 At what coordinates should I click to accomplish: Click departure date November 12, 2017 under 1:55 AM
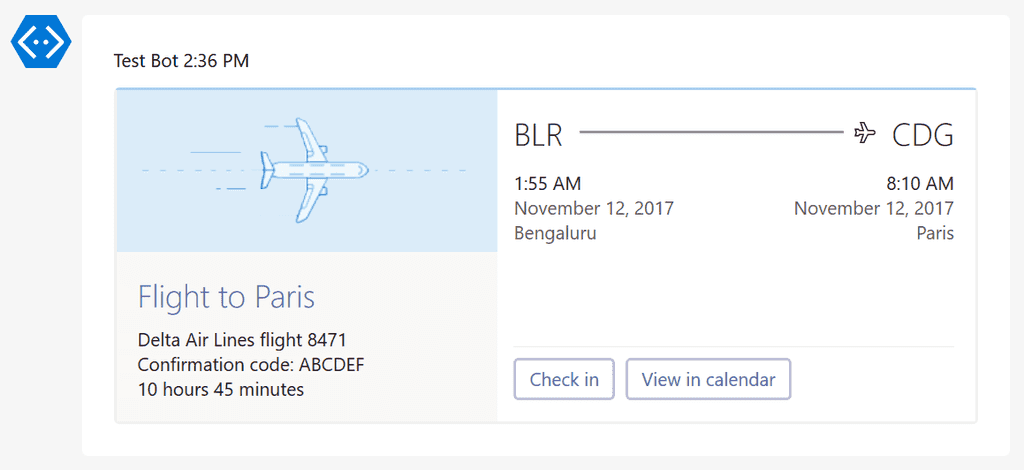pyautogui.click(x=594, y=209)
